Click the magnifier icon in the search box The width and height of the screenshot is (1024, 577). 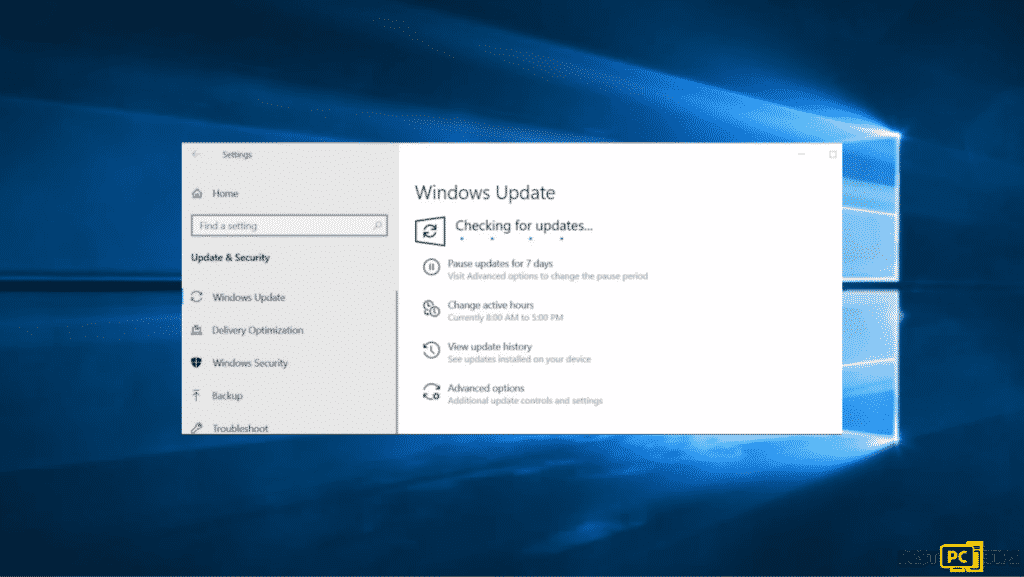point(378,226)
